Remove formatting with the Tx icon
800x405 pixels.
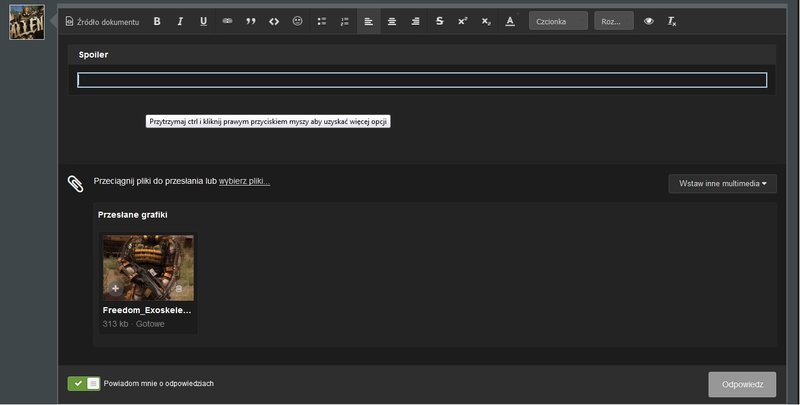pos(672,21)
